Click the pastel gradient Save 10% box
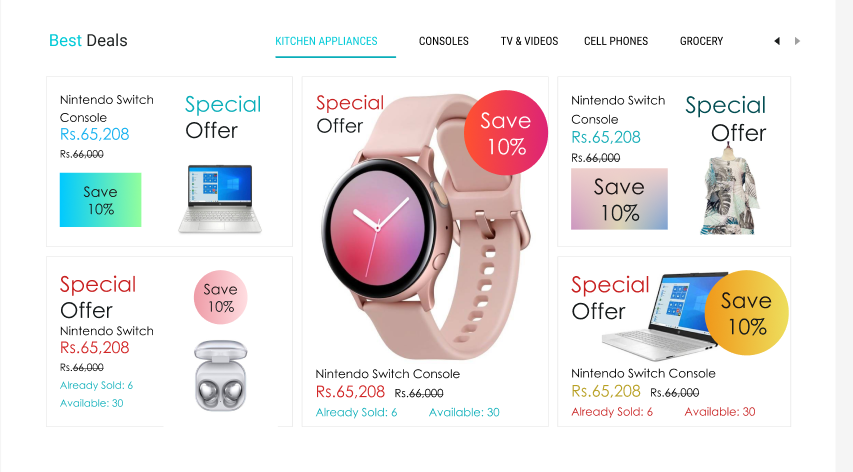The height and width of the screenshot is (472, 853). [x=619, y=199]
